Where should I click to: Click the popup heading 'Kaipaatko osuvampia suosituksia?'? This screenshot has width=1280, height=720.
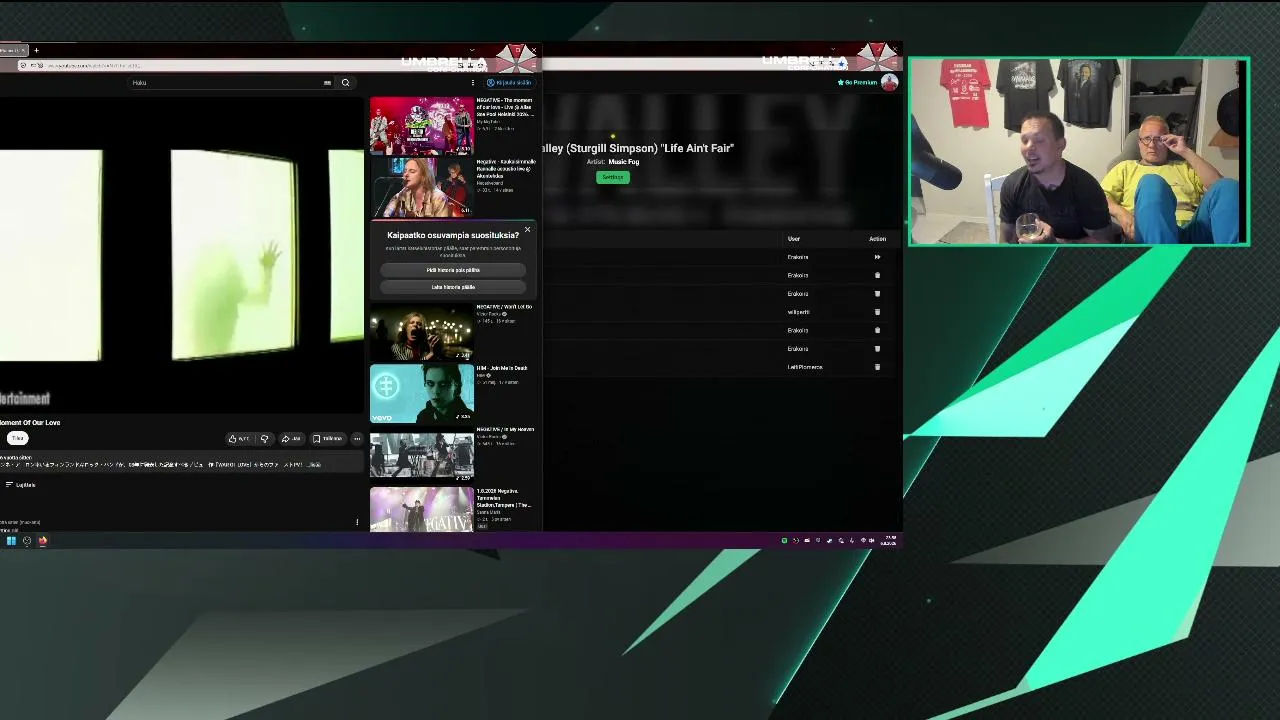point(453,236)
